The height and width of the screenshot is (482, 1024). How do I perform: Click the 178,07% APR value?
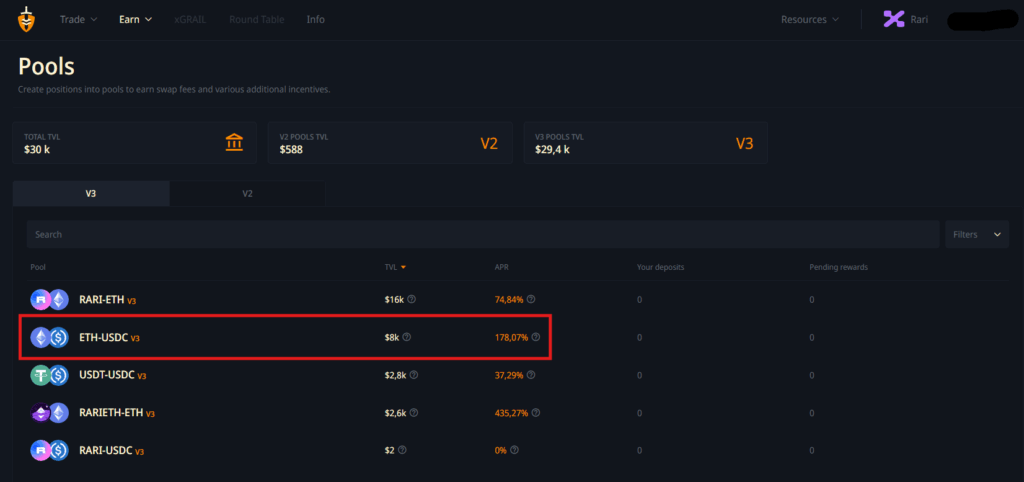(x=511, y=338)
